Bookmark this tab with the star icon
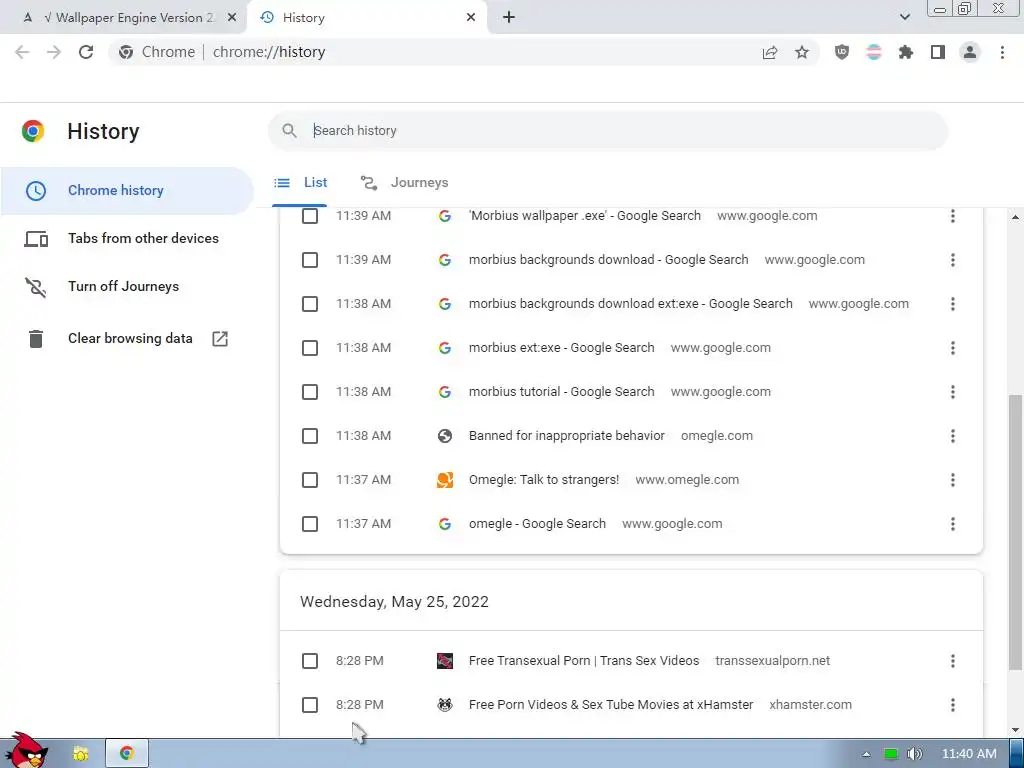Image resolution: width=1024 pixels, height=768 pixels. click(802, 52)
